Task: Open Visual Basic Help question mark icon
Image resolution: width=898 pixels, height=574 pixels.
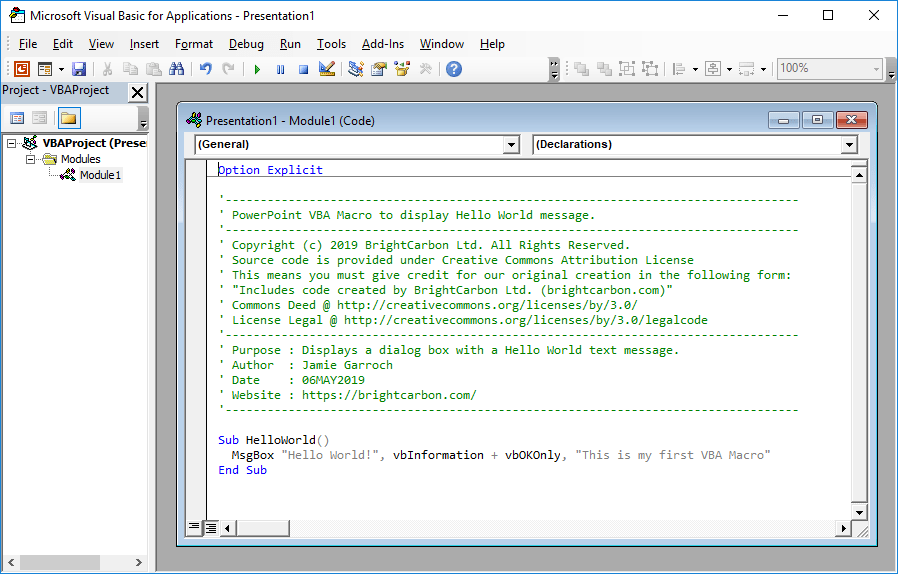Action: tap(454, 69)
